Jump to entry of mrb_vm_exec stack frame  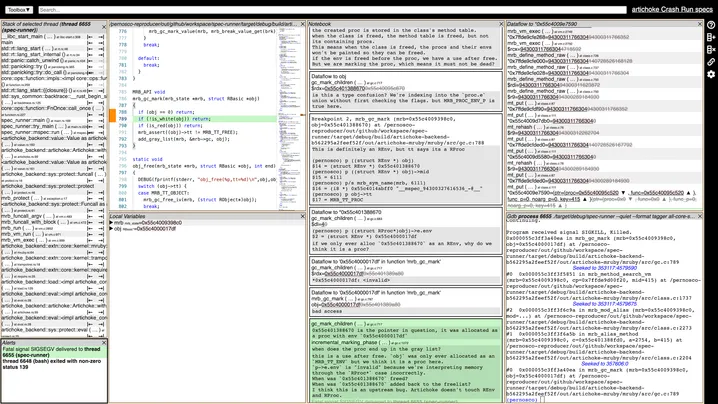[x=90, y=240]
